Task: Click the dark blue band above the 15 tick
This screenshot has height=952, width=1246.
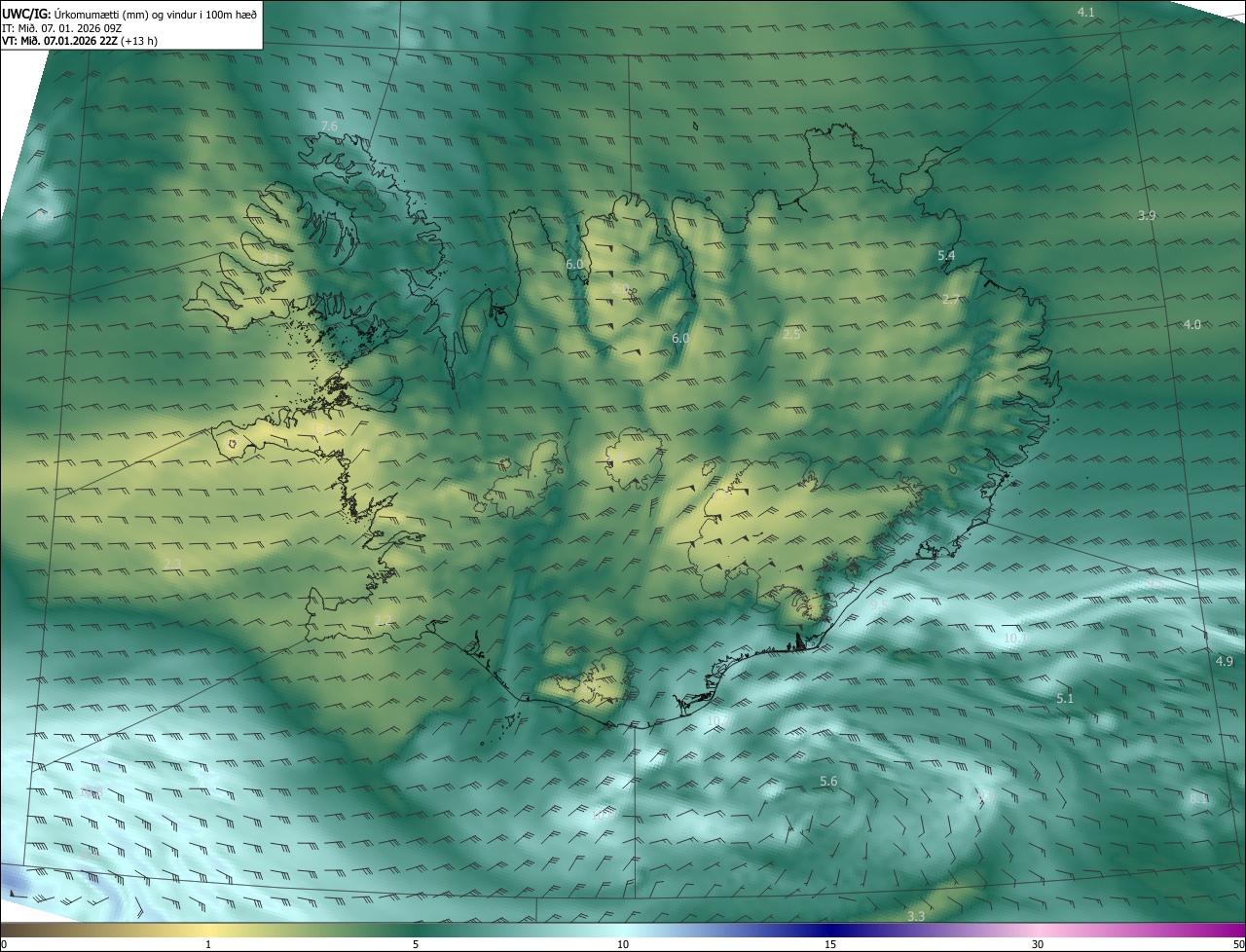Action: pos(830,930)
